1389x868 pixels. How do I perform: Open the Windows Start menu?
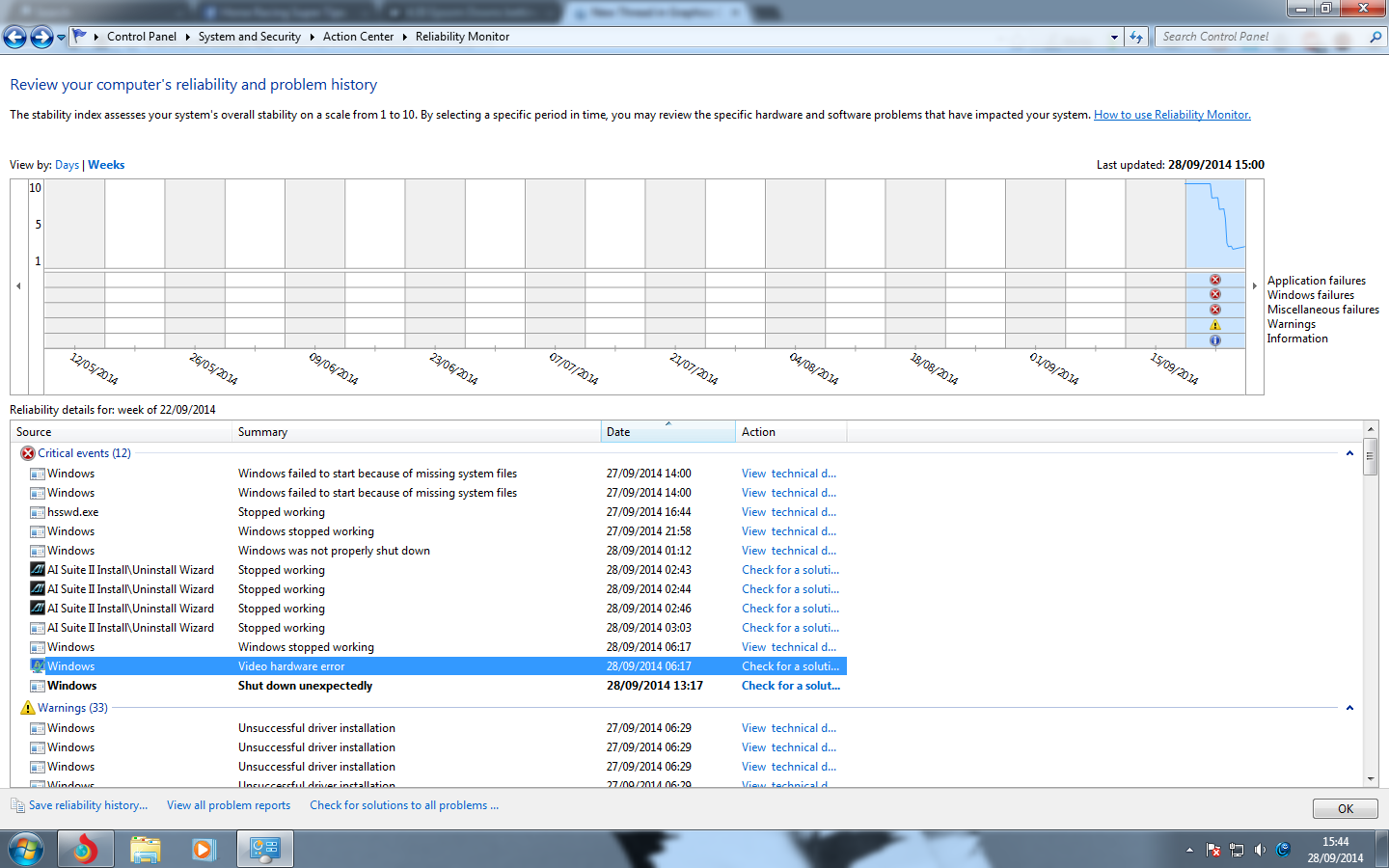[26, 850]
